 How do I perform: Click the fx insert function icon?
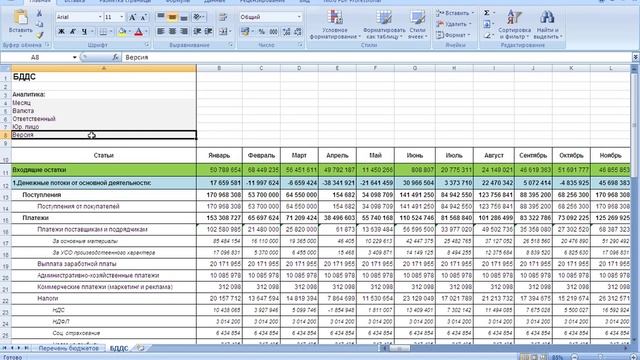click(x=116, y=58)
